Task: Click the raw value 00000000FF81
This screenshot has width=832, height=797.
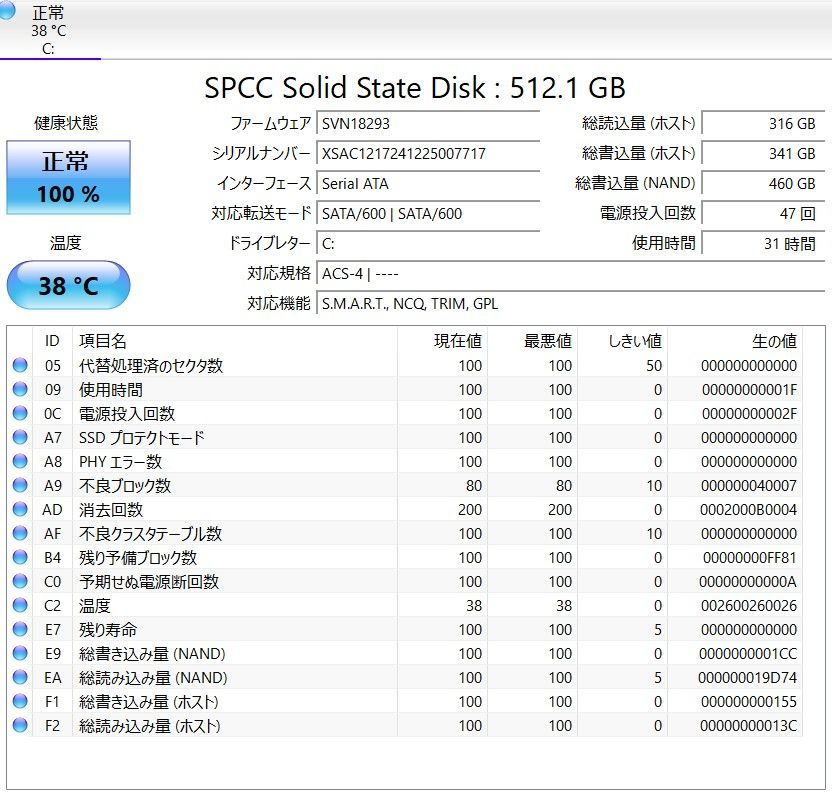Action: point(750,557)
